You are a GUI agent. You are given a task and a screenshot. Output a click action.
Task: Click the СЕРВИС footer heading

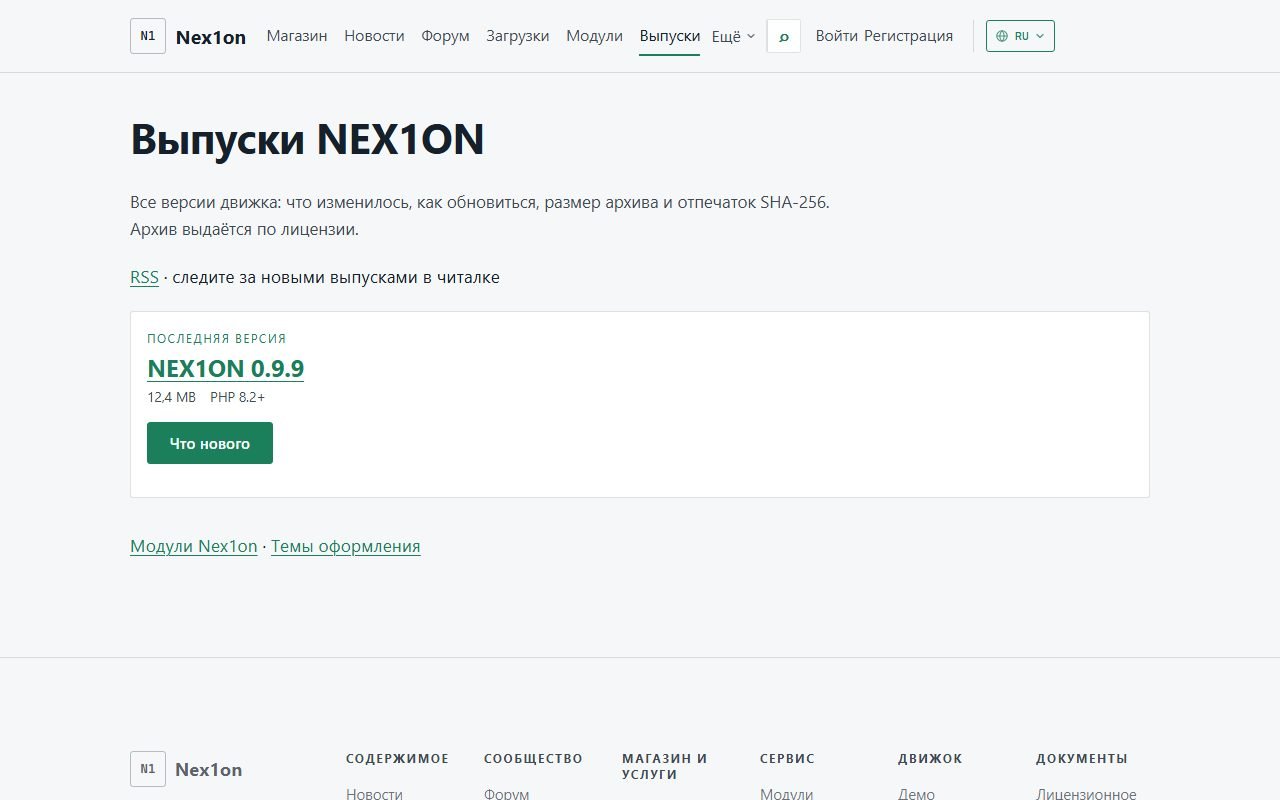tap(787, 759)
